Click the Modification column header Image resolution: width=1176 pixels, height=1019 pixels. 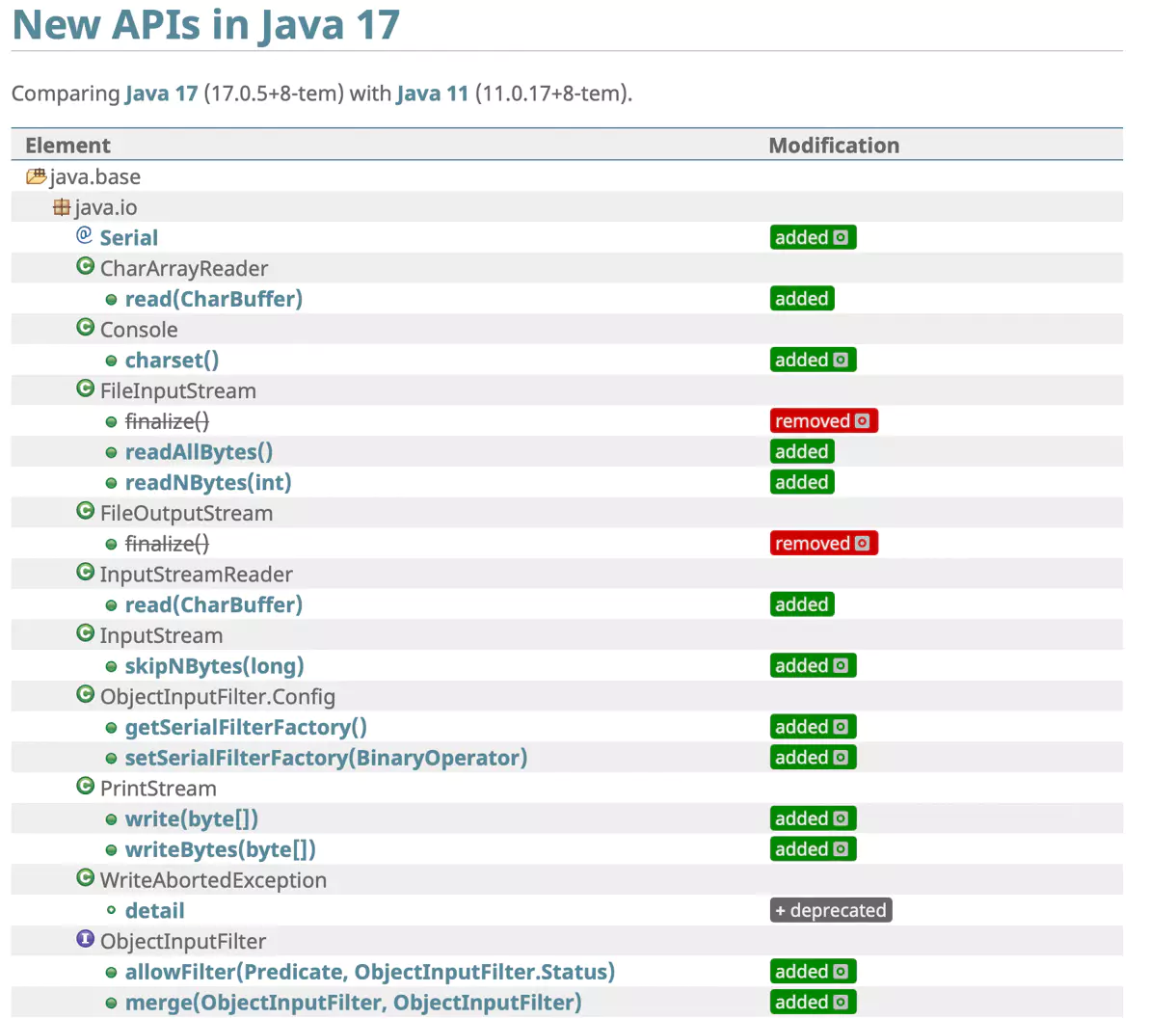point(833,145)
